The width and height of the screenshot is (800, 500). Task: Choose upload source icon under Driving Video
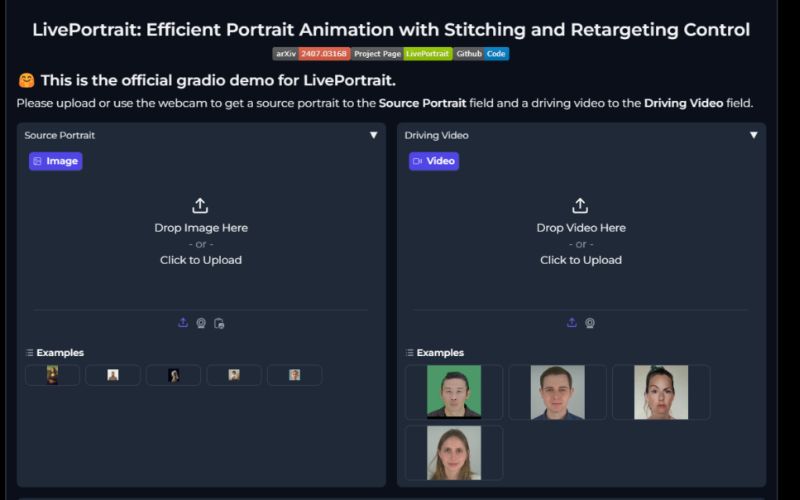572,323
